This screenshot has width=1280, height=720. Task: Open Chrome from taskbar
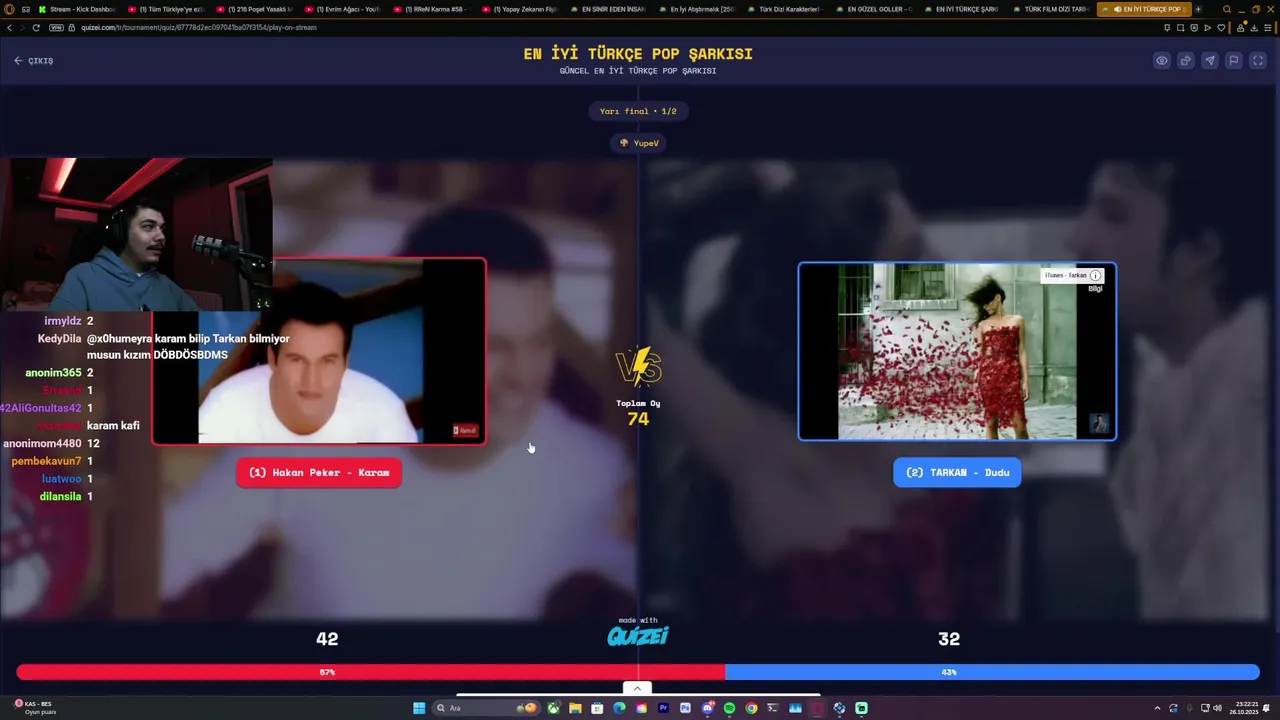751,708
